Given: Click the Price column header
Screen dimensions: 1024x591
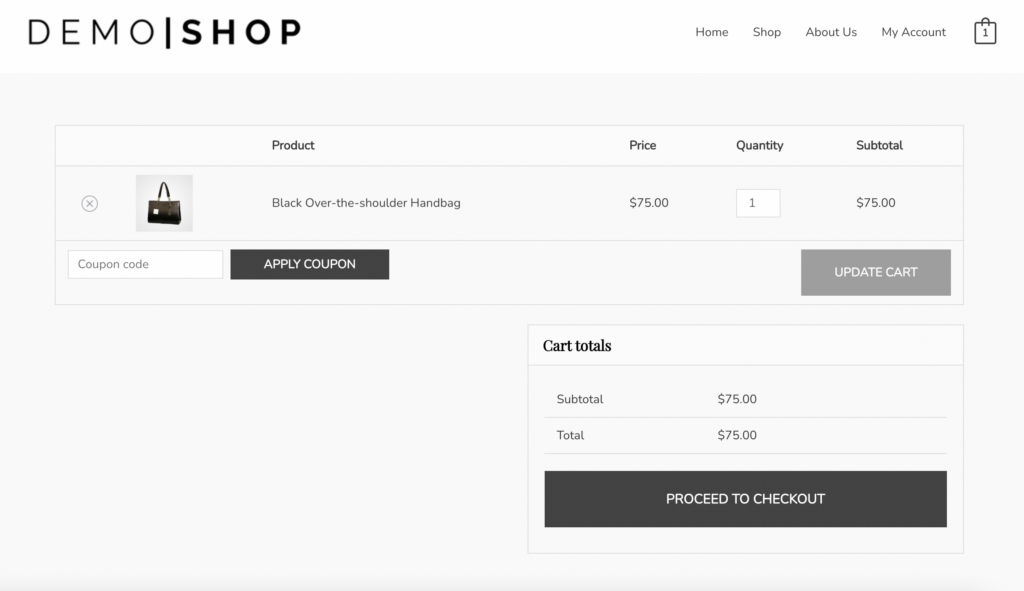Looking at the screenshot, I should pyautogui.click(x=642, y=145).
